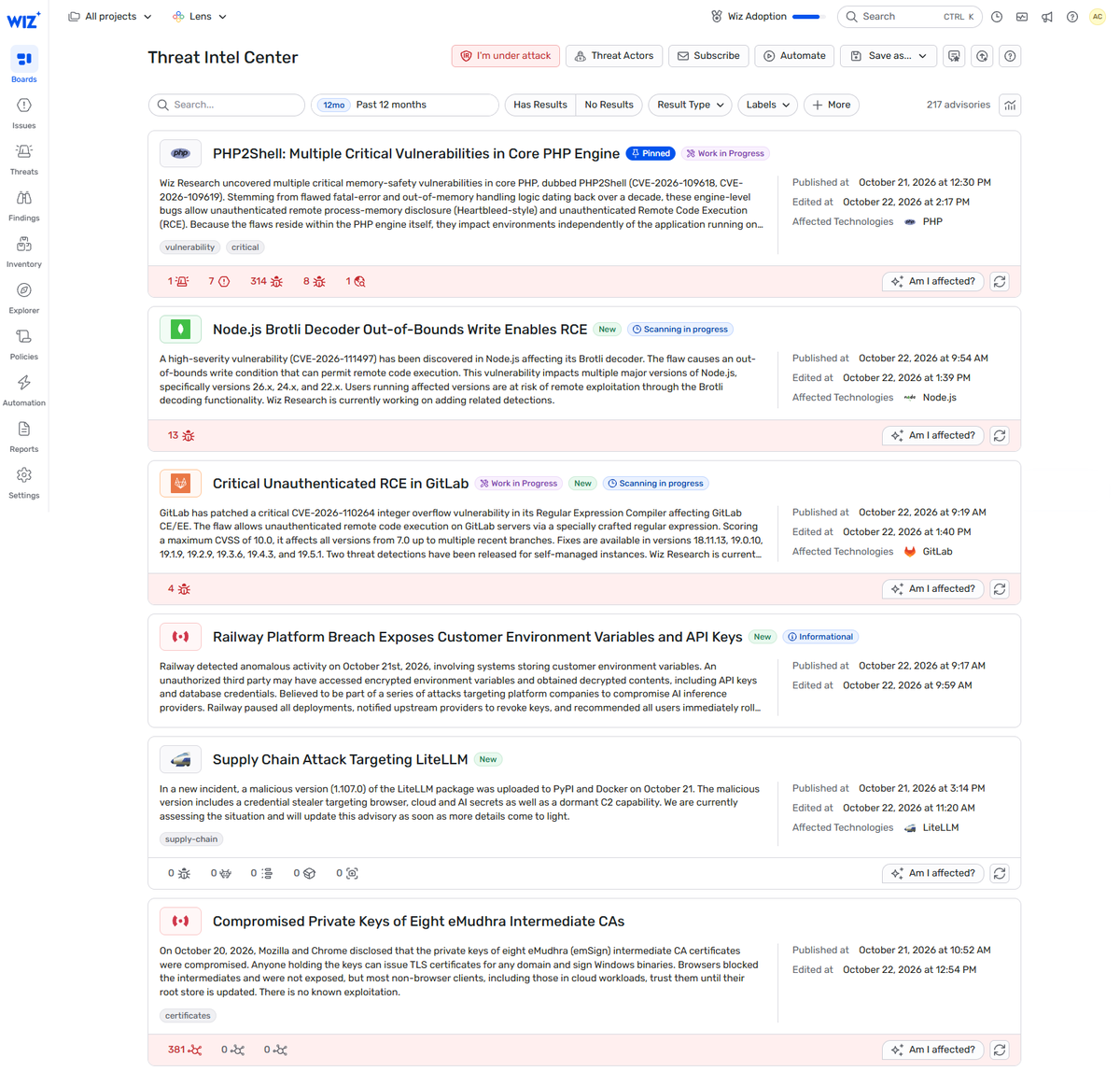This screenshot has height=1071, width=1120.
Task: Refresh the Node.js Brotli advisory results
Action: coord(1000,436)
